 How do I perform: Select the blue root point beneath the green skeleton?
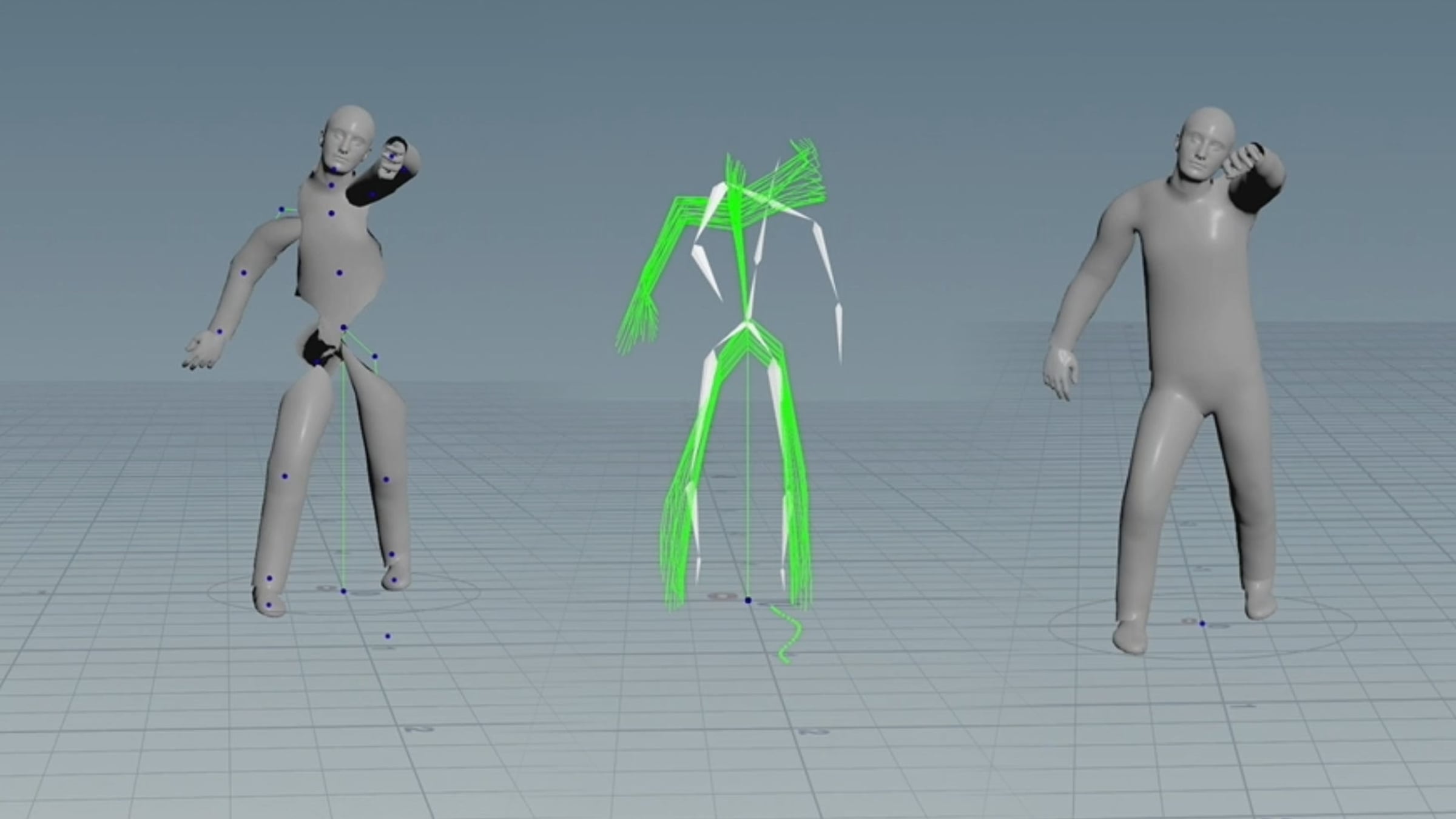tap(748, 600)
